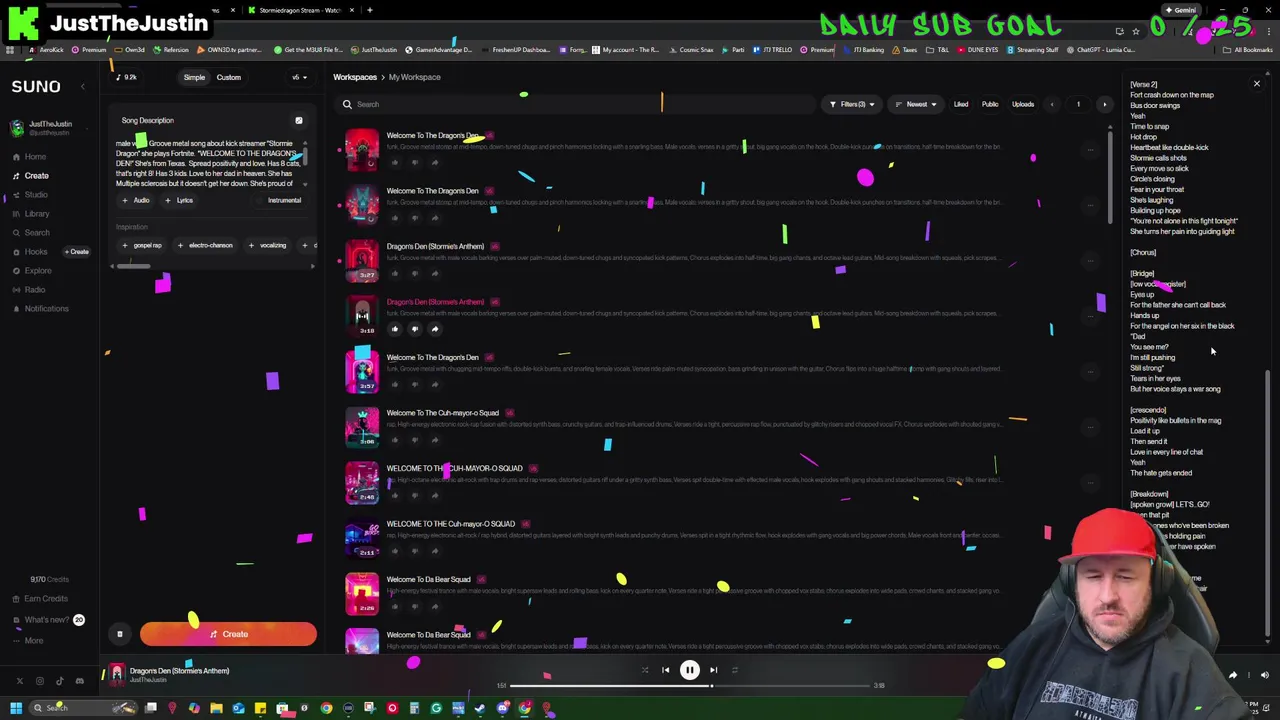Open the ChatGPT bookmark in bookmarks bar
Viewport: 1280px width, 720px height.
[1101, 49]
